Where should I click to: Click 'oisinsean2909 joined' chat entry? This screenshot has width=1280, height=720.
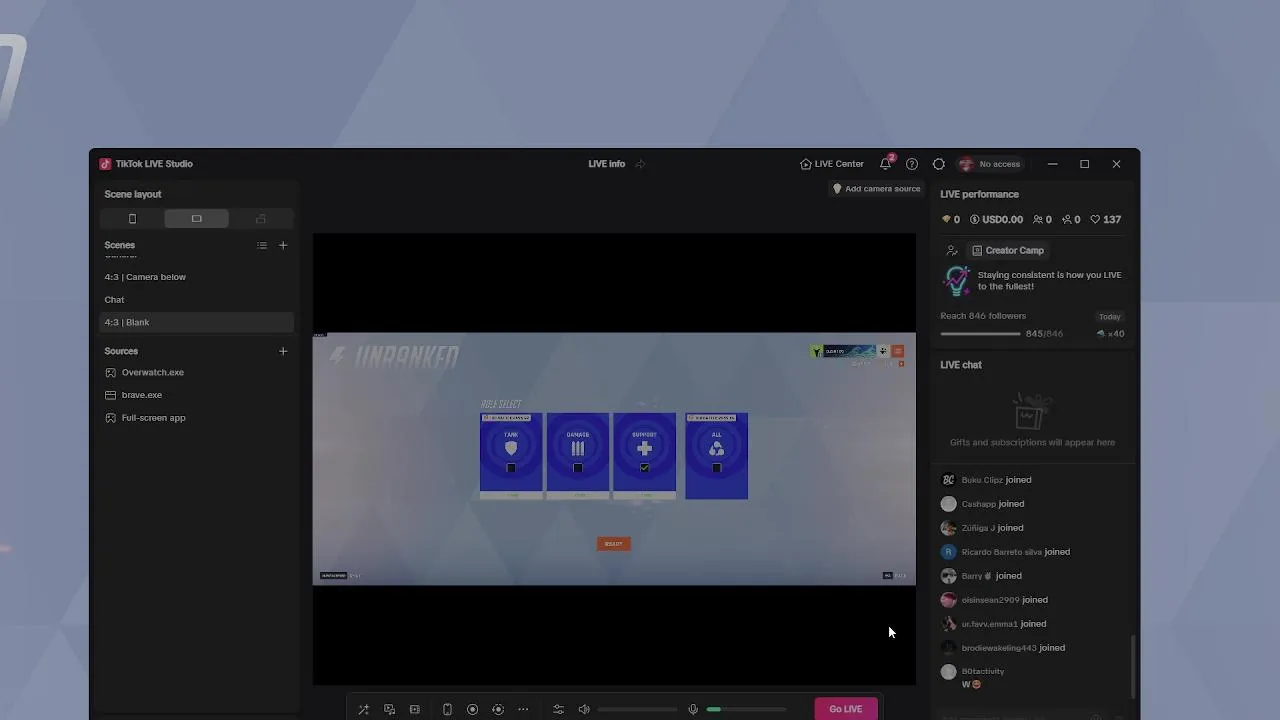[994, 600]
